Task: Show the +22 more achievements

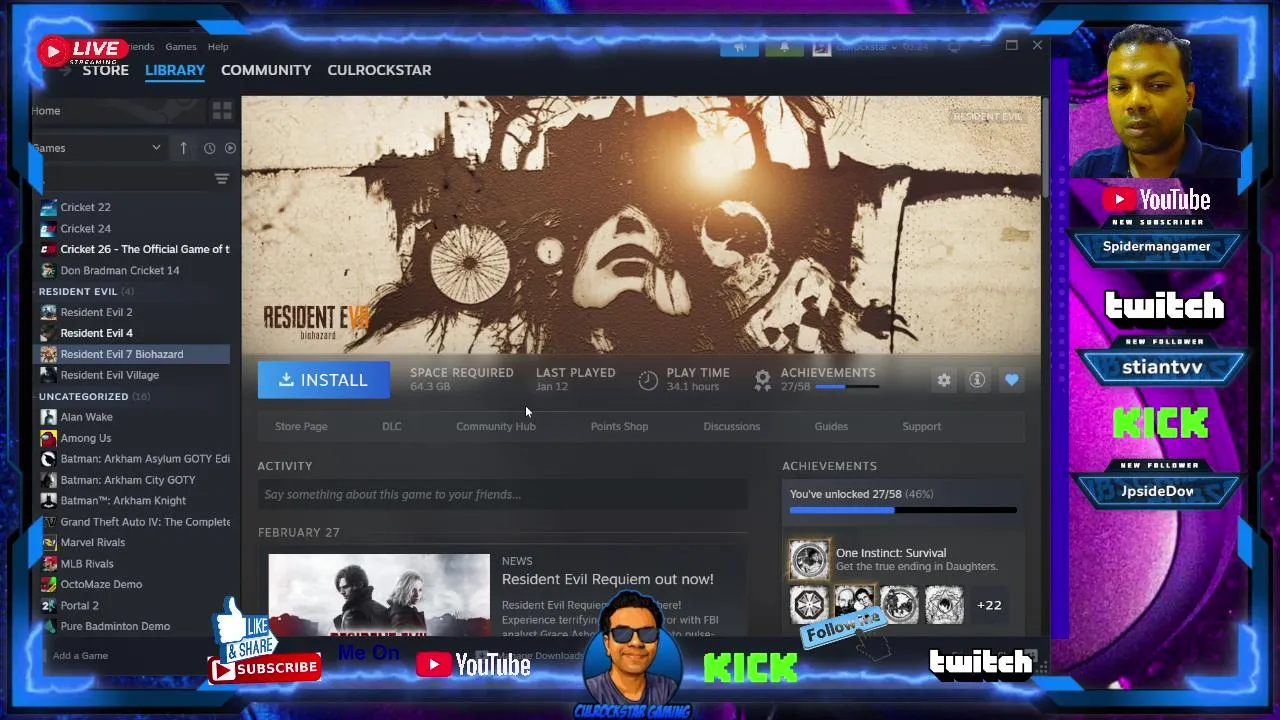Action: coord(989,605)
